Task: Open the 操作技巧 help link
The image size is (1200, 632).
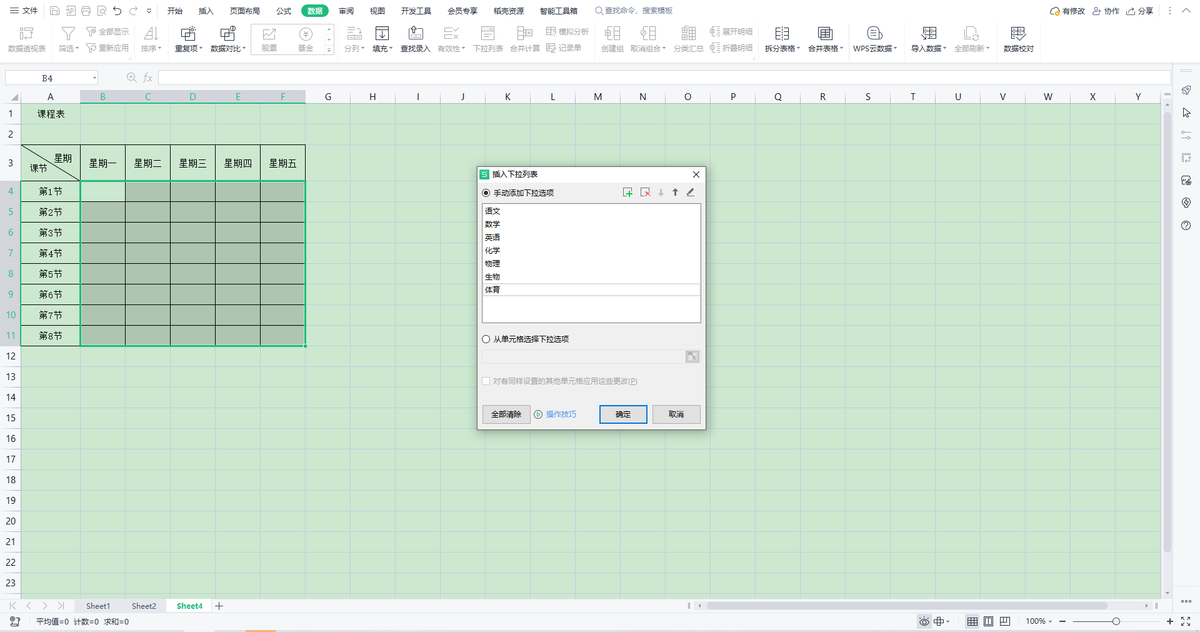Action: [x=560, y=414]
